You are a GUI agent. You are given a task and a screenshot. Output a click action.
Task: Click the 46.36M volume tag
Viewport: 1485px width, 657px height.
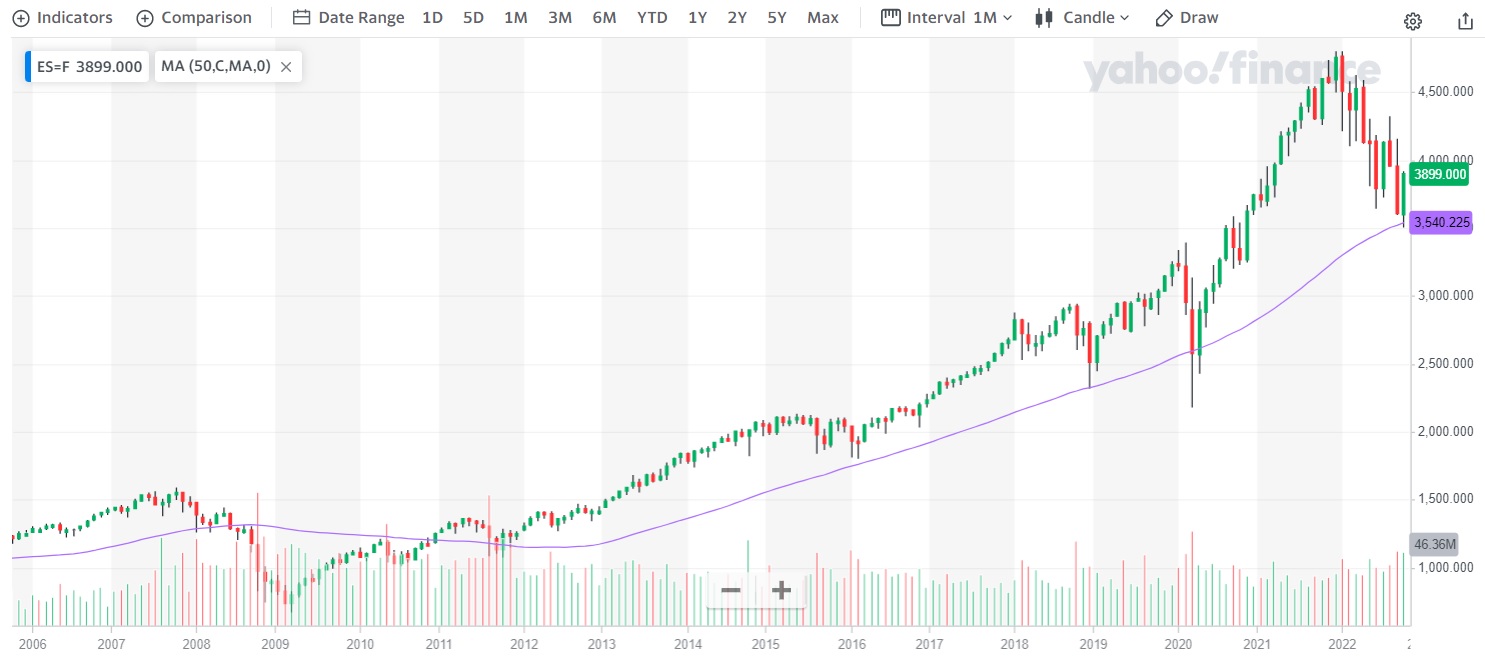1433,545
